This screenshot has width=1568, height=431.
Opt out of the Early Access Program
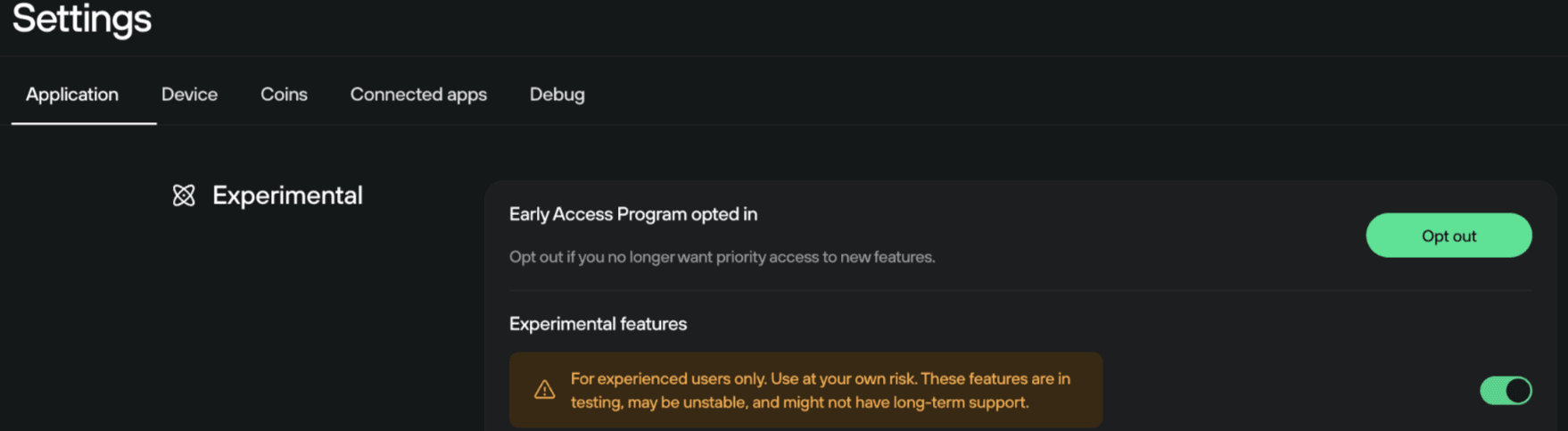pos(1448,236)
